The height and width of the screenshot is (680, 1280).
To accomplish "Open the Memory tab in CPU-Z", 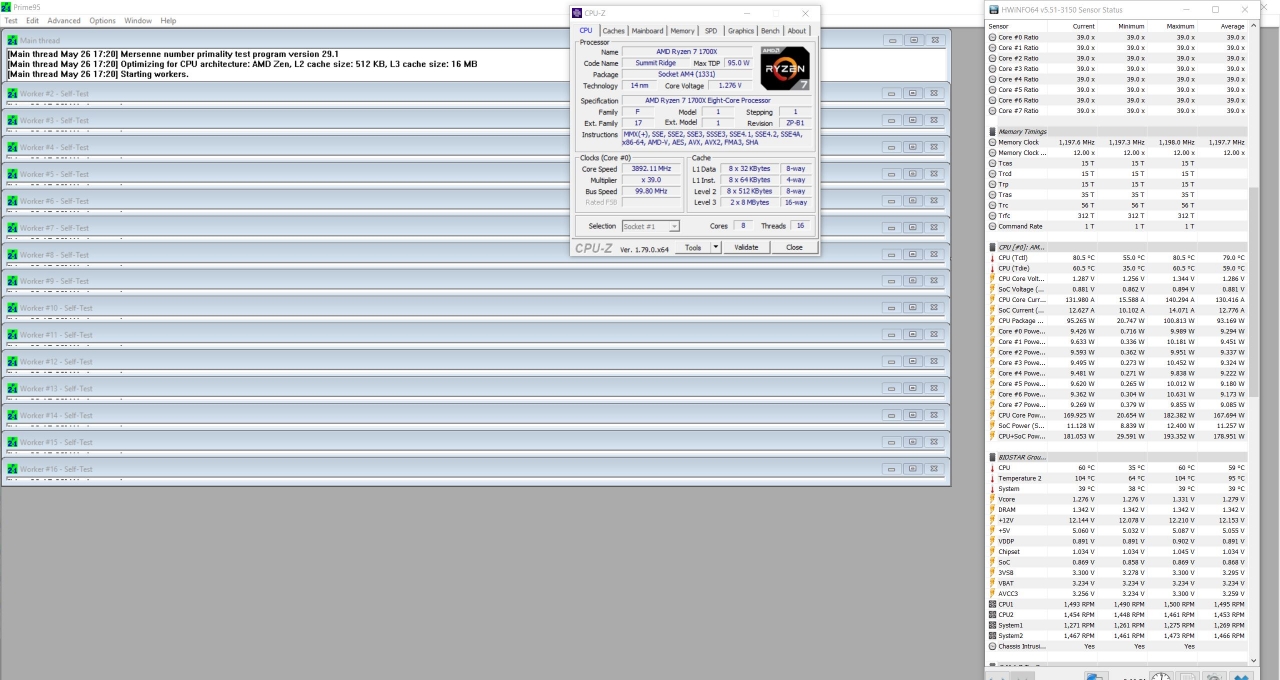I will [x=682, y=31].
